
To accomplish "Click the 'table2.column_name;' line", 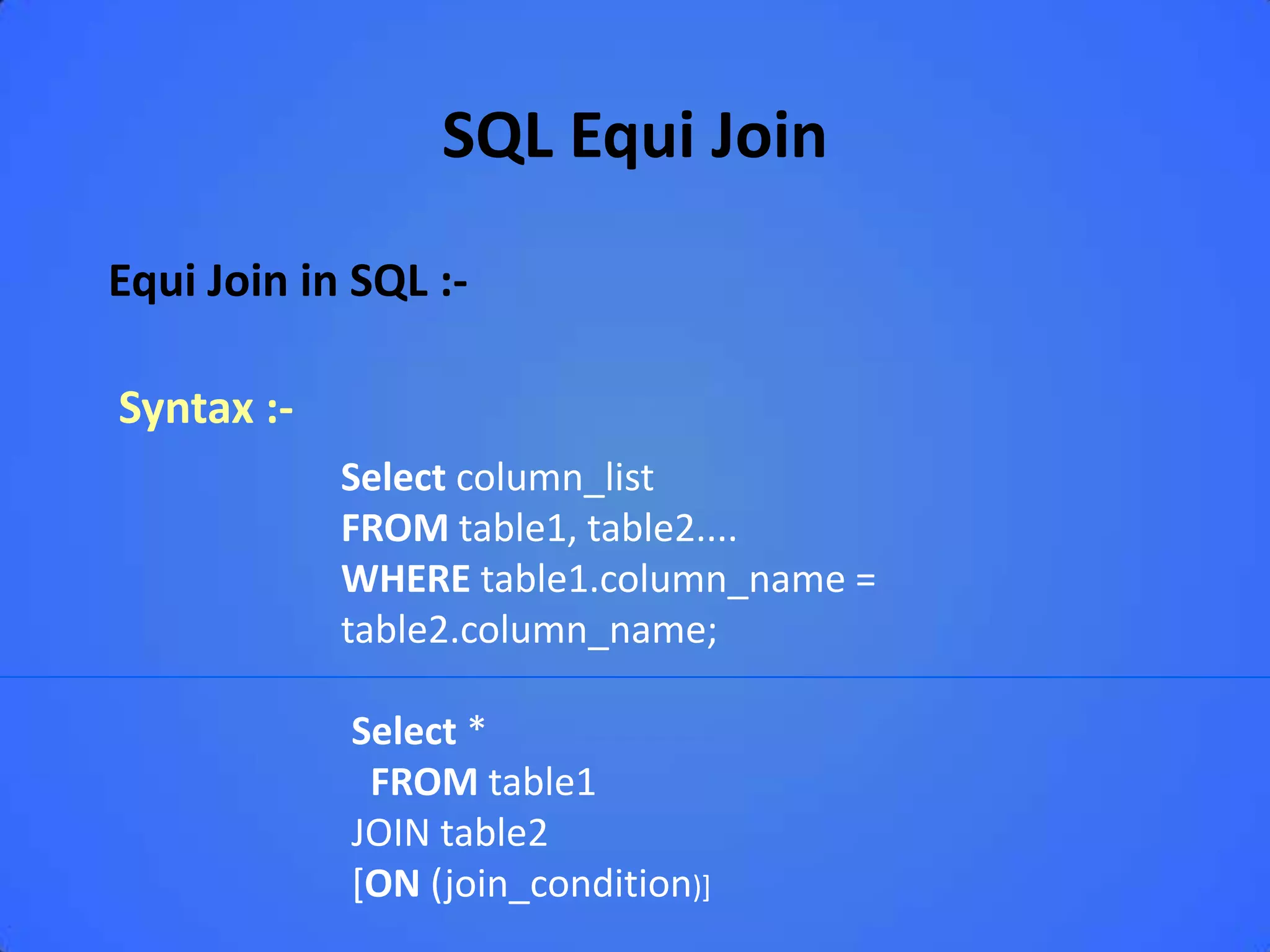I will pos(529,630).
